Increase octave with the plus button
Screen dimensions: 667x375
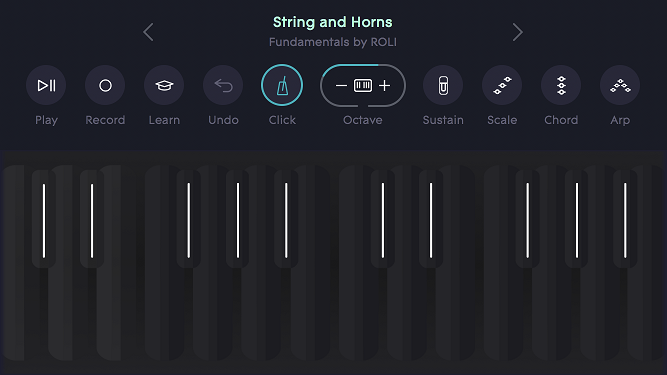click(x=385, y=86)
